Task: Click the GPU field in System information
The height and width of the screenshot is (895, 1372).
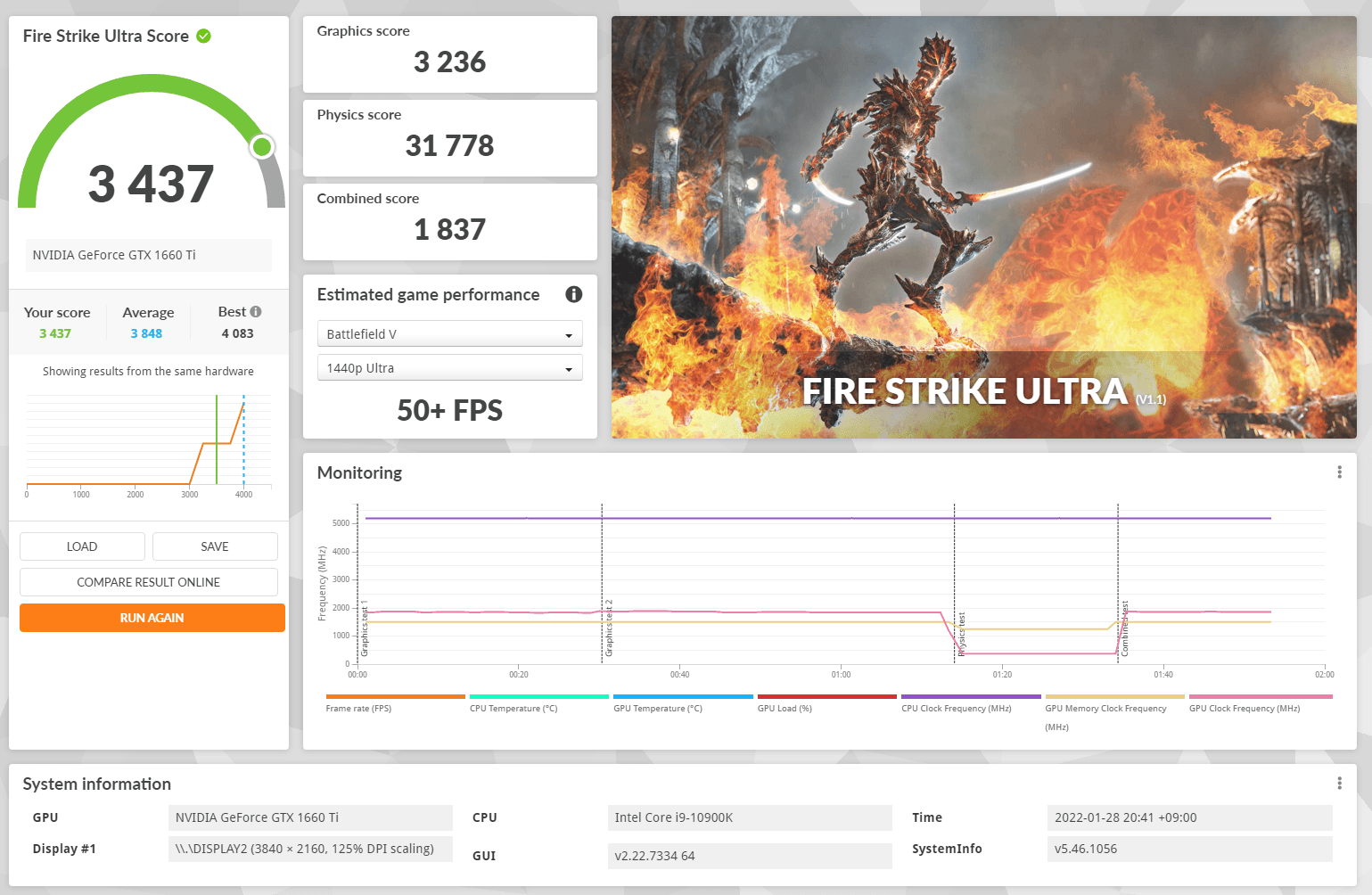Action: (x=310, y=817)
